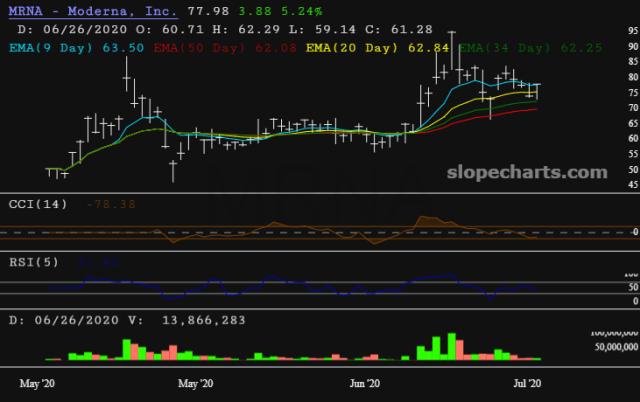The image size is (640, 402).
Task: Click the Jun '20 date axis label
Action: pos(364,384)
